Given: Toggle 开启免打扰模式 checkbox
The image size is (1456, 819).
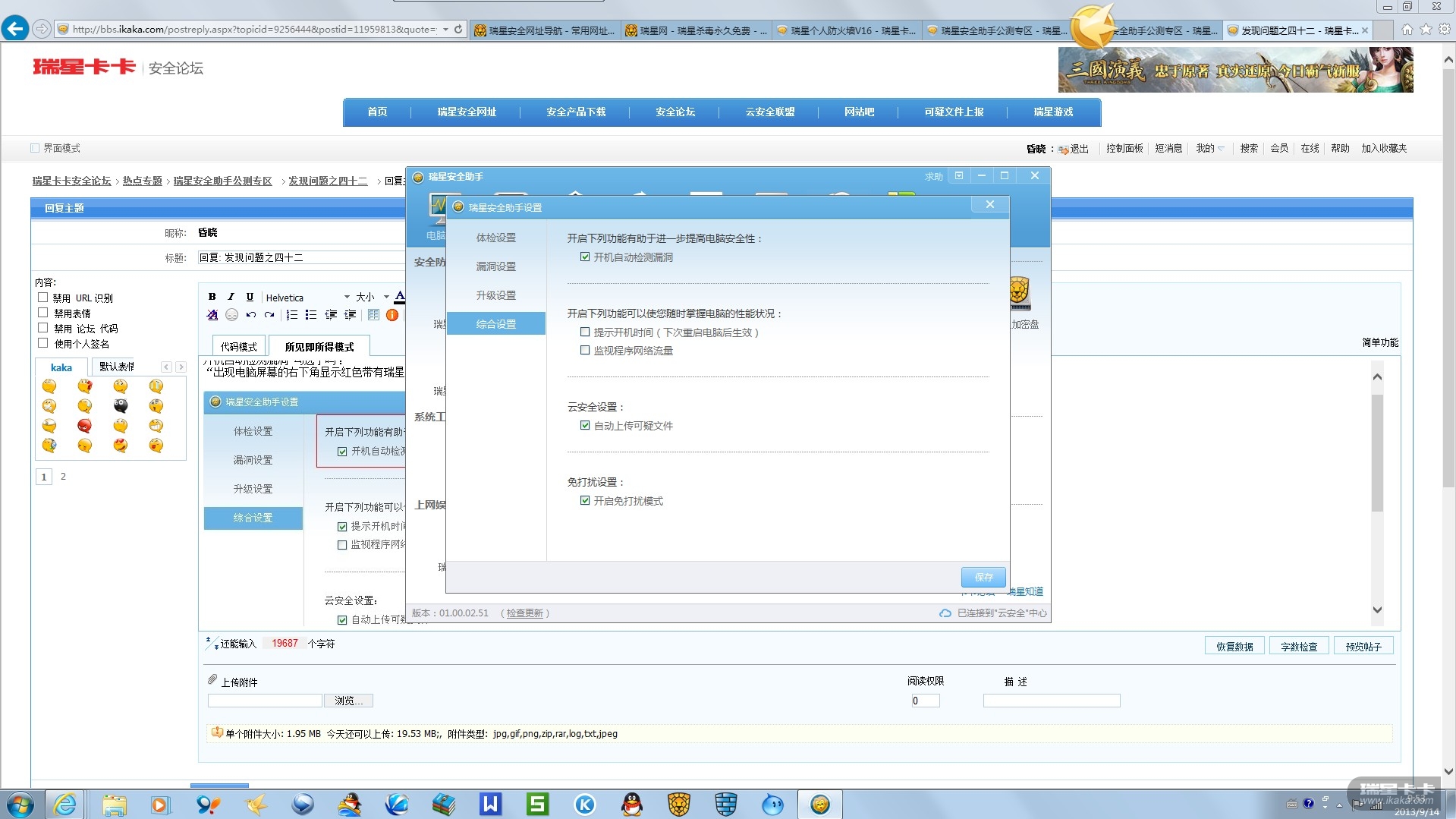Looking at the screenshot, I should 585,501.
